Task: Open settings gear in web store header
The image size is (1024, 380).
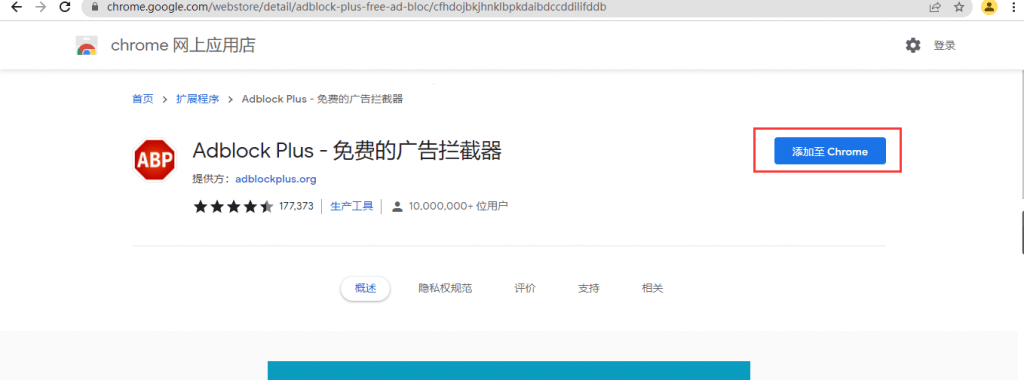Action: click(912, 46)
